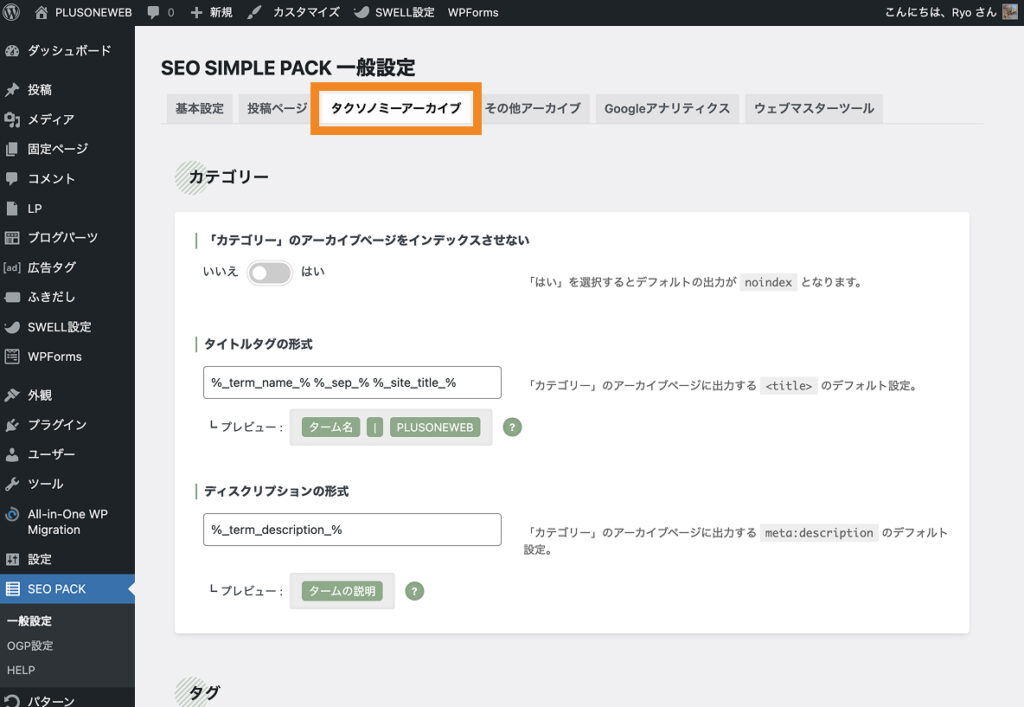Open the comments bubble icon in admin bar
The height and width of the screenshot is (707, 1024).
coord(153,13)
